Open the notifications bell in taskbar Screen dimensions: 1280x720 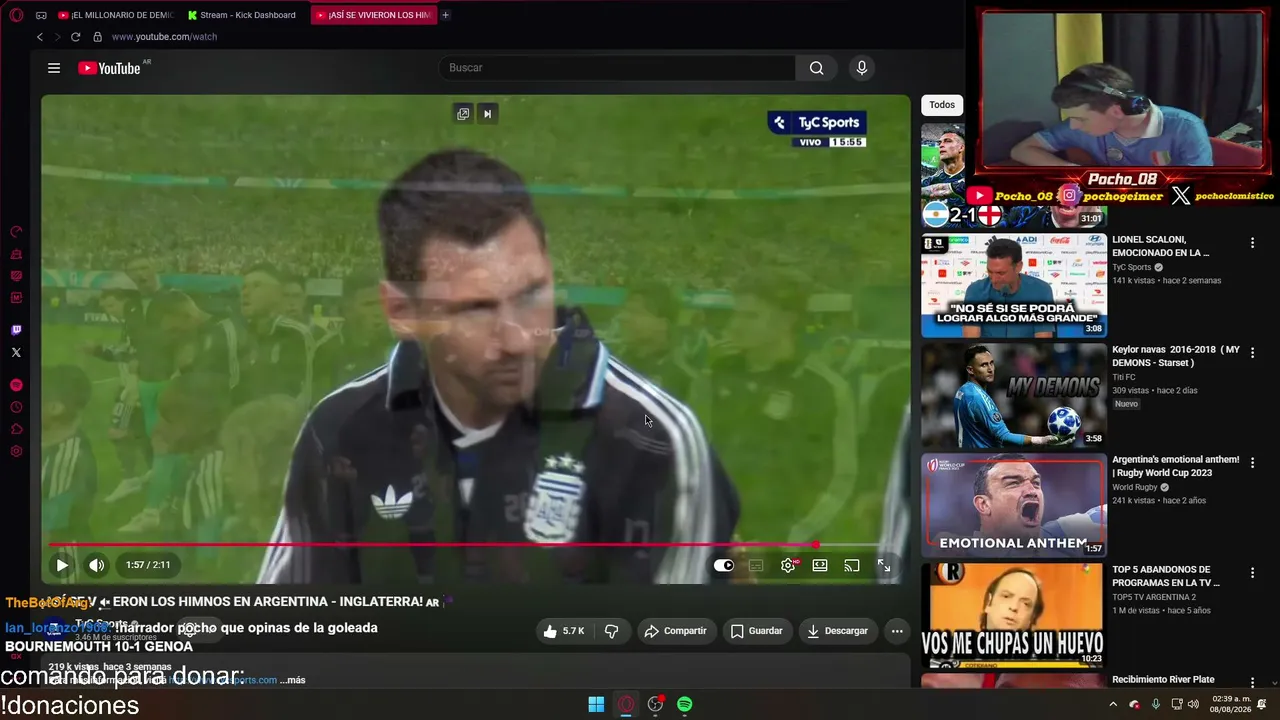[x=1261, y=704]
